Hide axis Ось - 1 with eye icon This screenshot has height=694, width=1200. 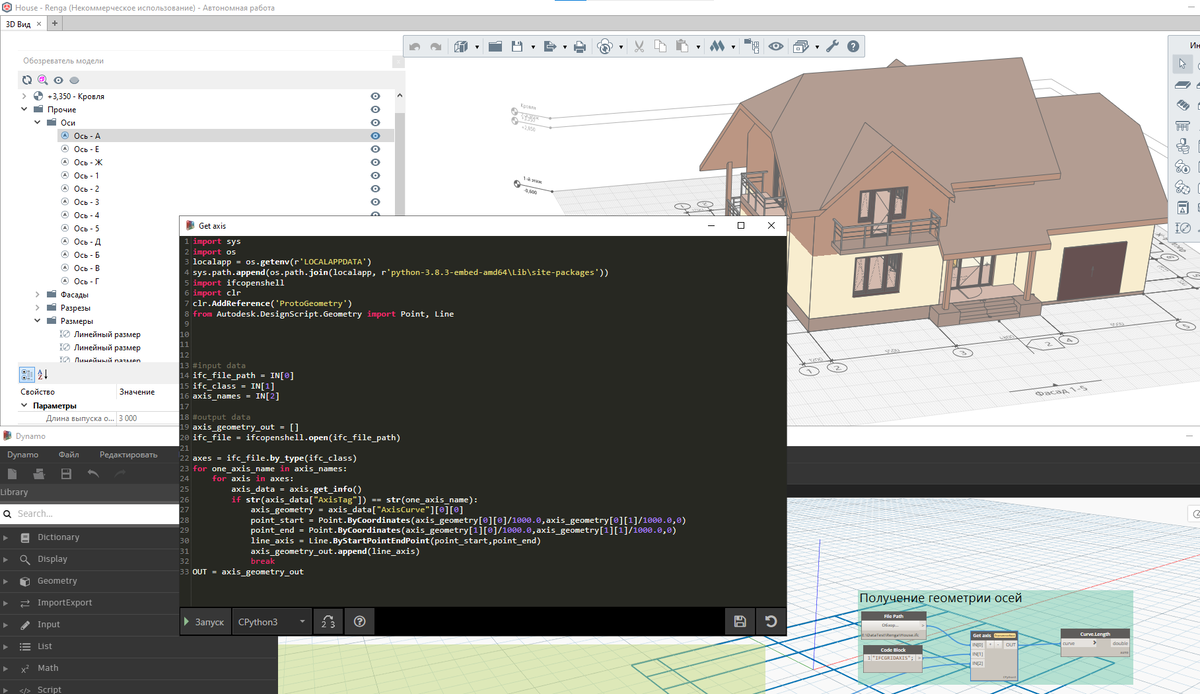point(376,175)
